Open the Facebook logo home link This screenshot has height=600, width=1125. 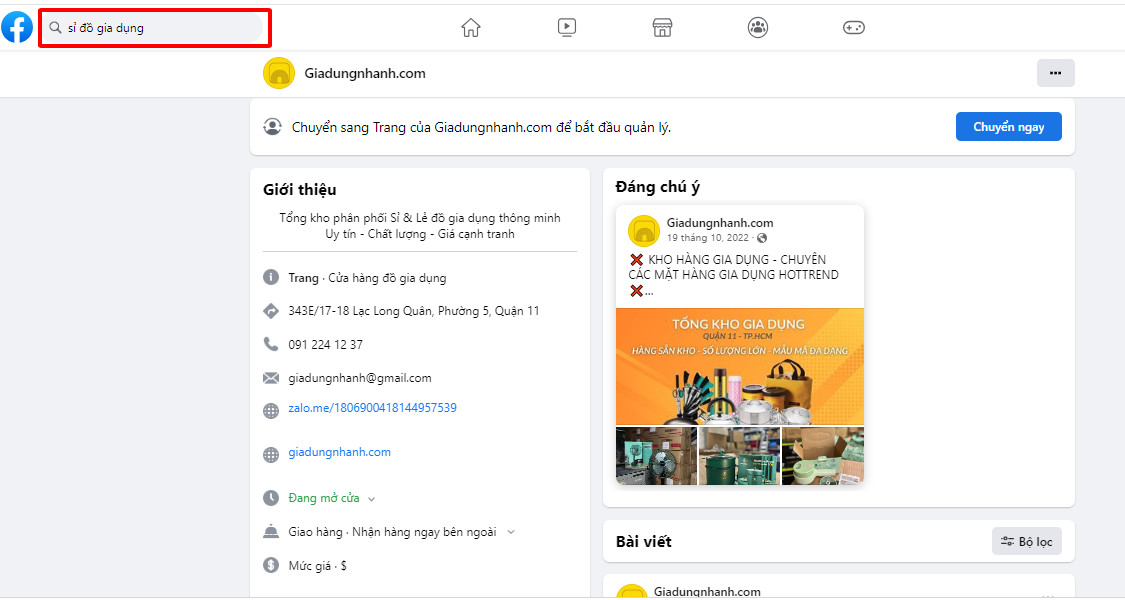tap(17, 27)
